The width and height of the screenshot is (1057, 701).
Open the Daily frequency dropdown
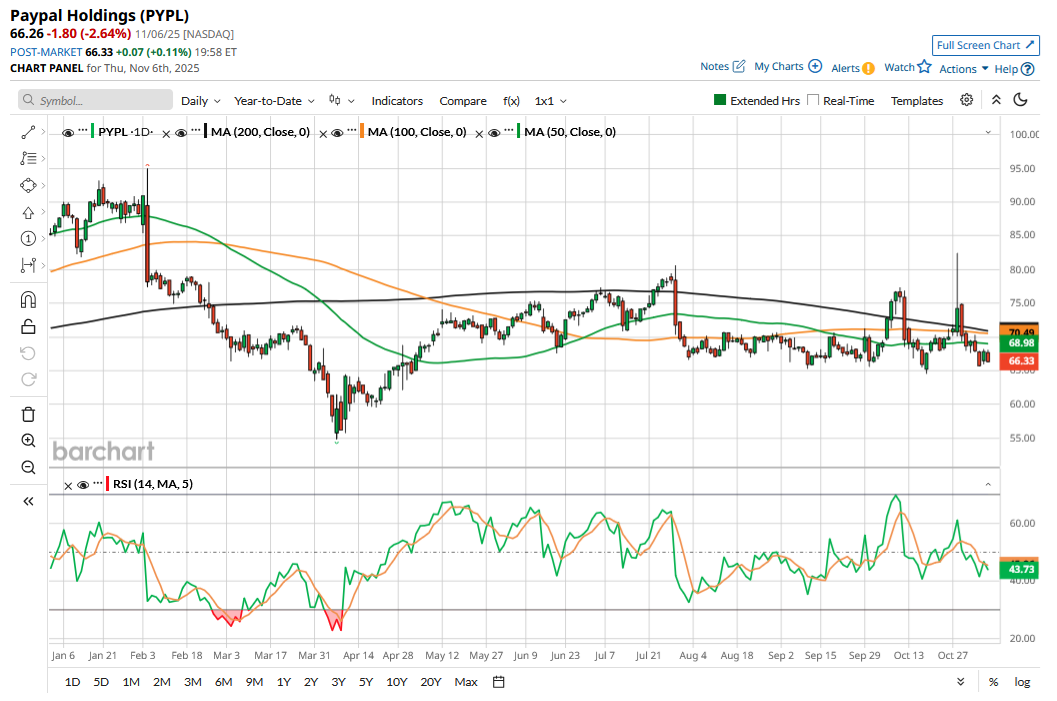point(200,101)
